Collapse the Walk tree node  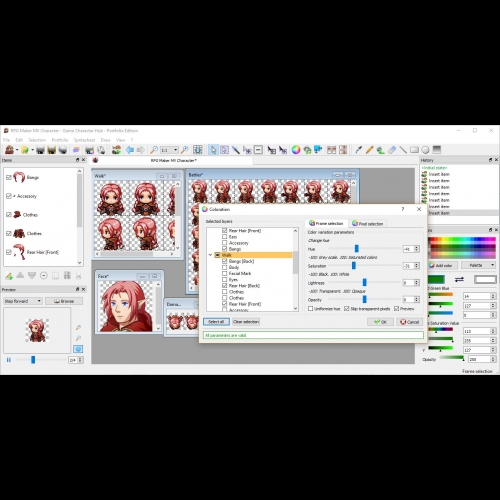pyautogui.click(x=210, y=255)
